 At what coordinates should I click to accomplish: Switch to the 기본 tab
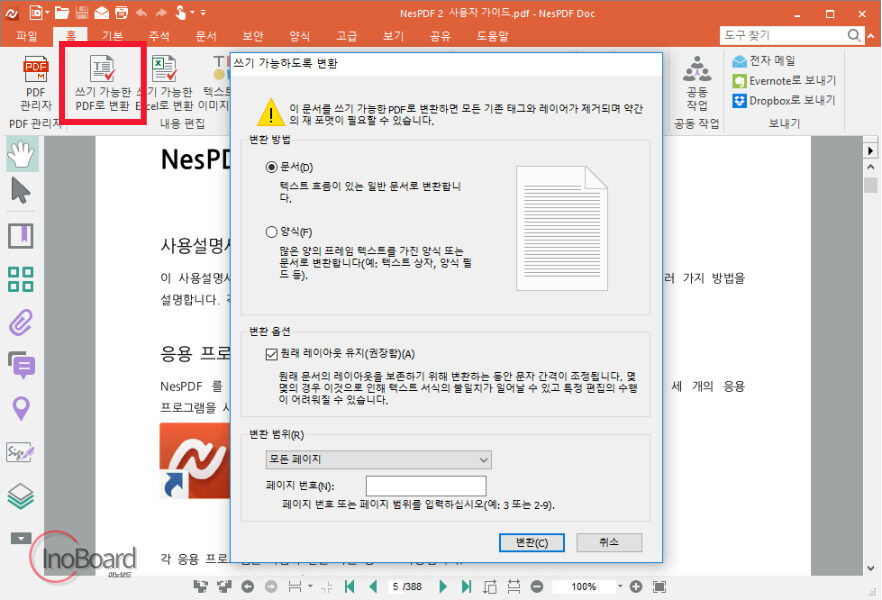click(112, 36)
